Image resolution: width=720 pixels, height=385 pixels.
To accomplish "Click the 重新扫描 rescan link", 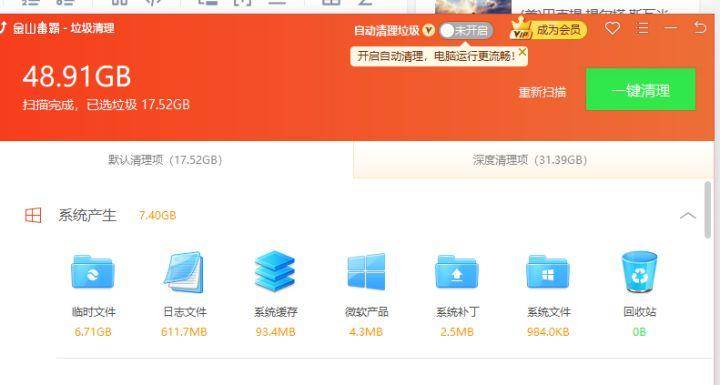I will pos(542,92).
